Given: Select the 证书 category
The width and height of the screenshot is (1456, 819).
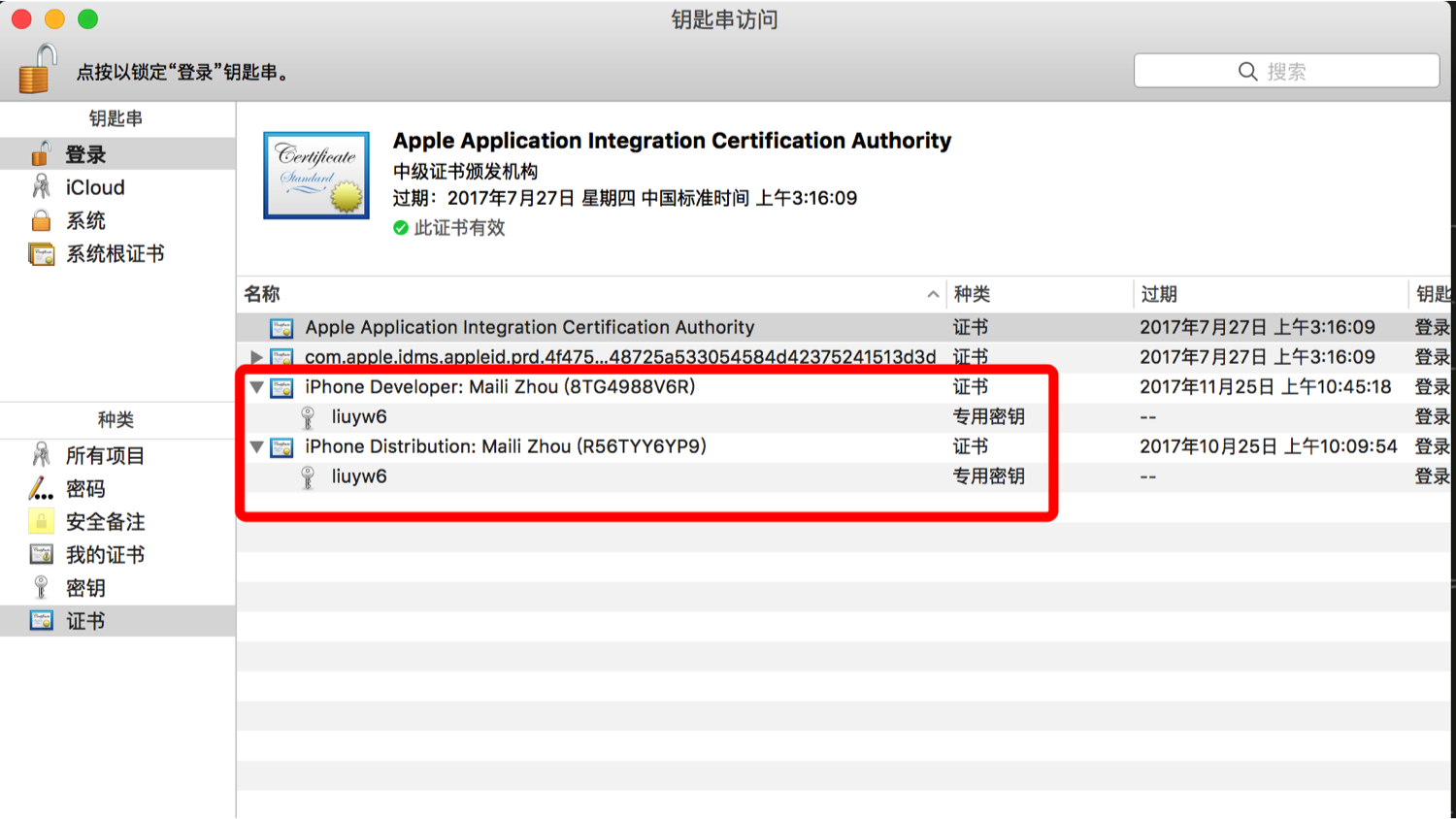Looking at the screenshot, I should coord(85,621).
